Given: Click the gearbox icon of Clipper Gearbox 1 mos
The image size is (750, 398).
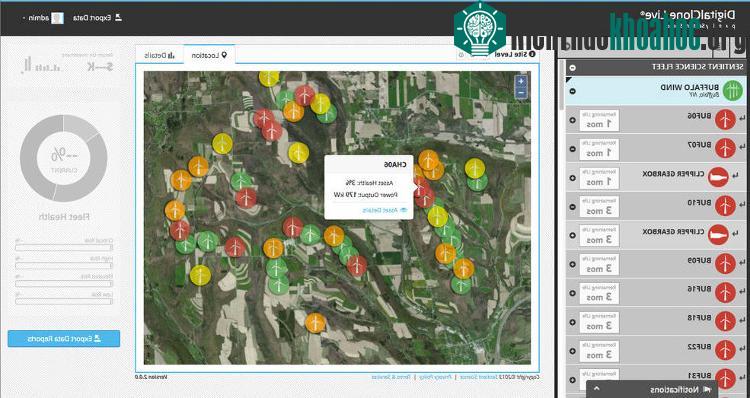Looking at the screenshot, I should 718,177.
